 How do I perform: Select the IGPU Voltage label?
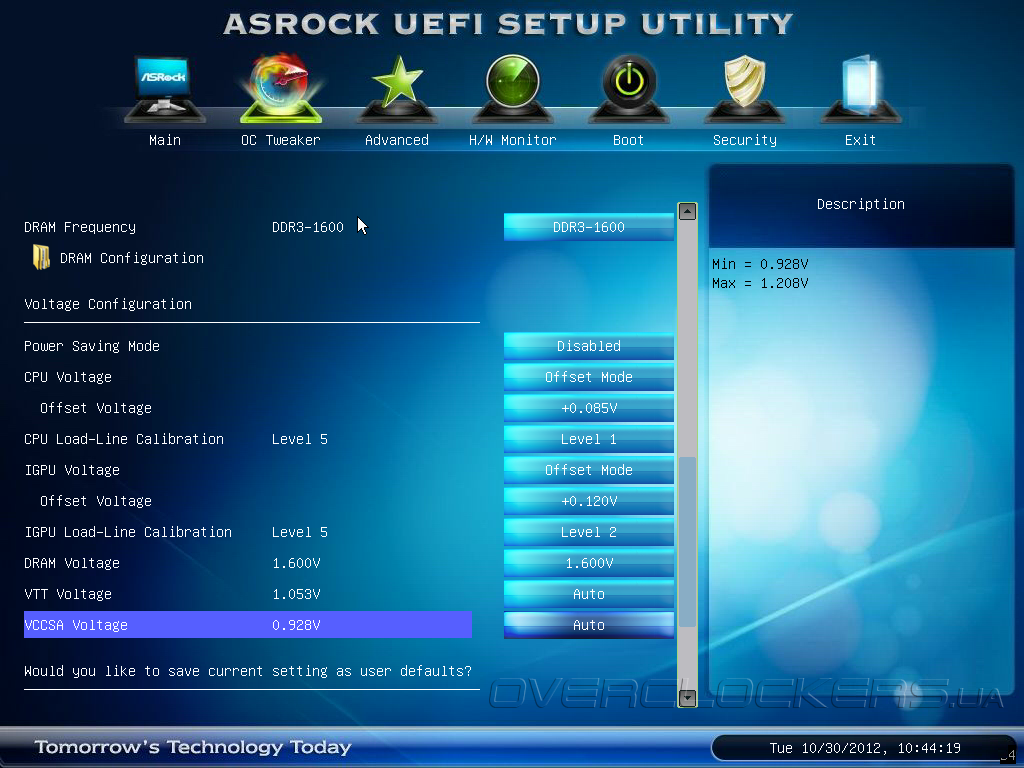click(x=72, y=470)
